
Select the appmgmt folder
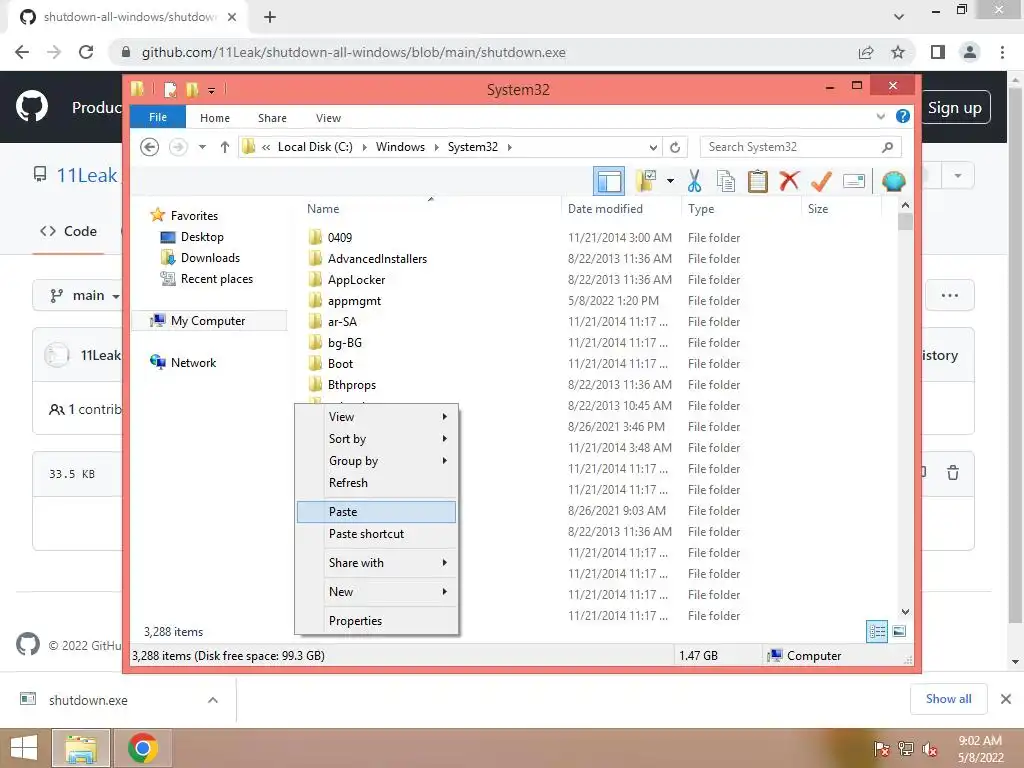pos(354,300)
